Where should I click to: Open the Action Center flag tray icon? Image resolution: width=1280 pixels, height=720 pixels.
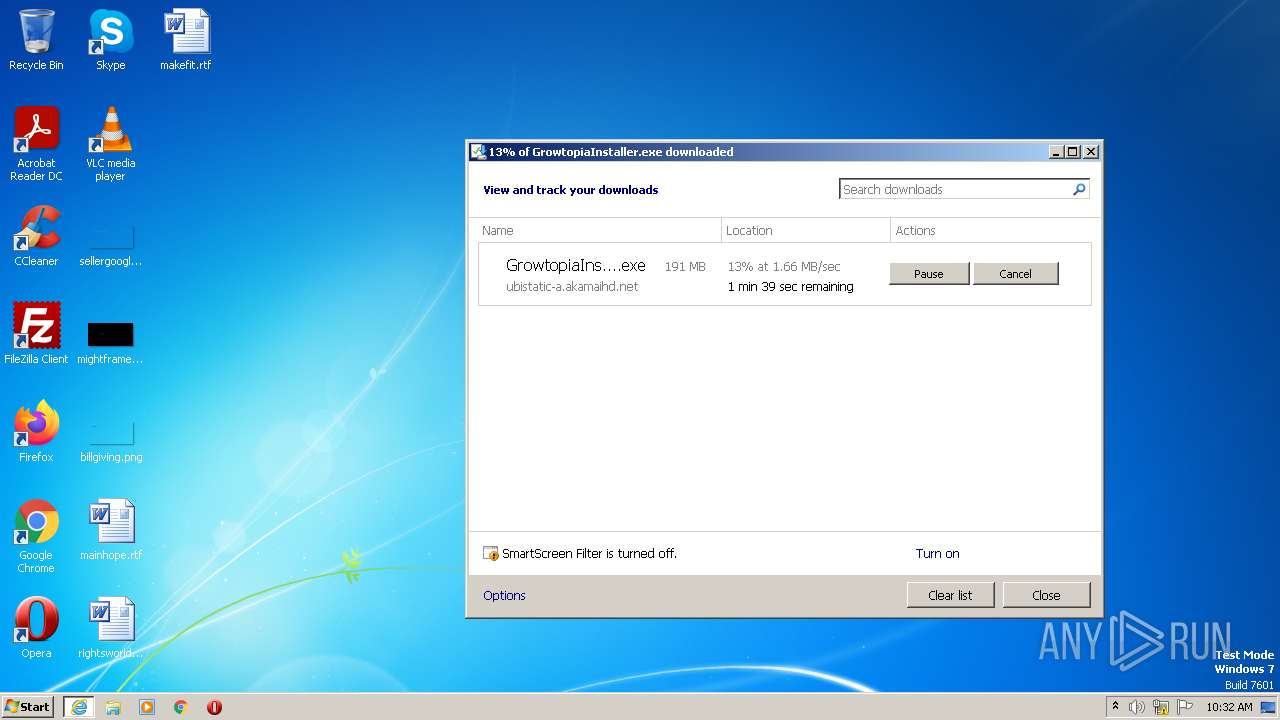1186,707
